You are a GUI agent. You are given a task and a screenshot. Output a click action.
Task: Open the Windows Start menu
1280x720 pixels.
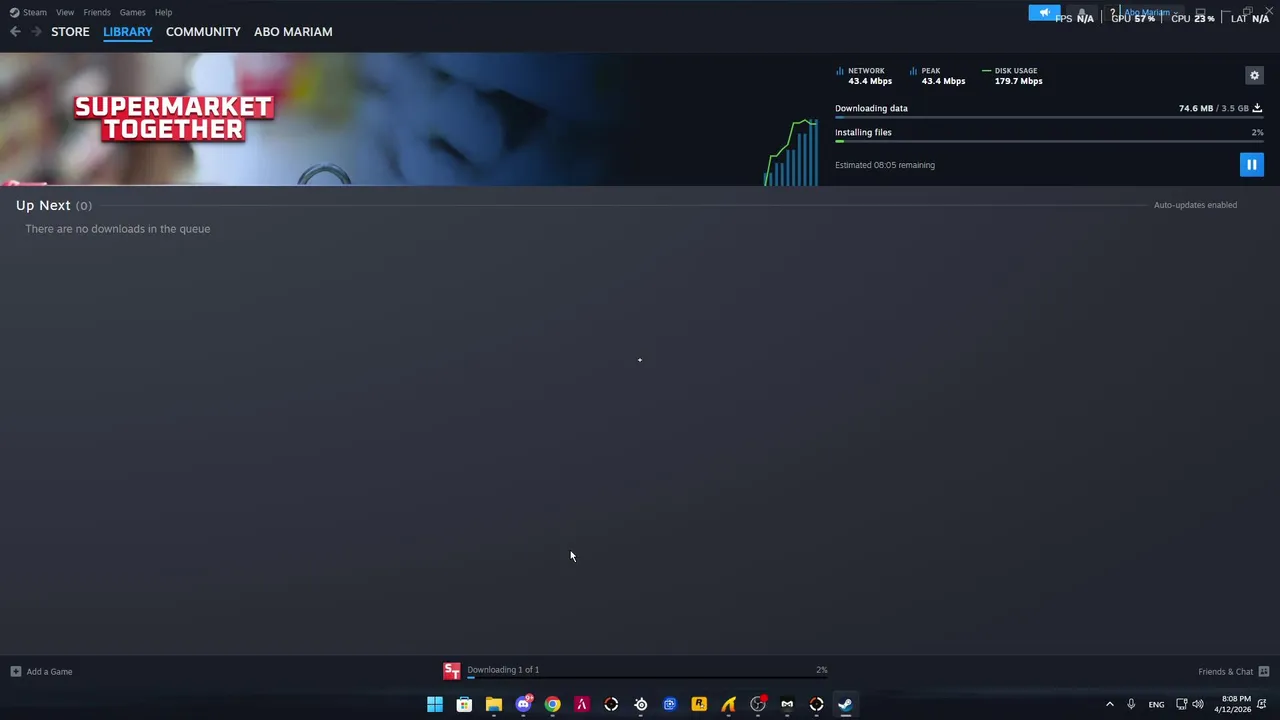pyautogui.click(x=435, y=705)
